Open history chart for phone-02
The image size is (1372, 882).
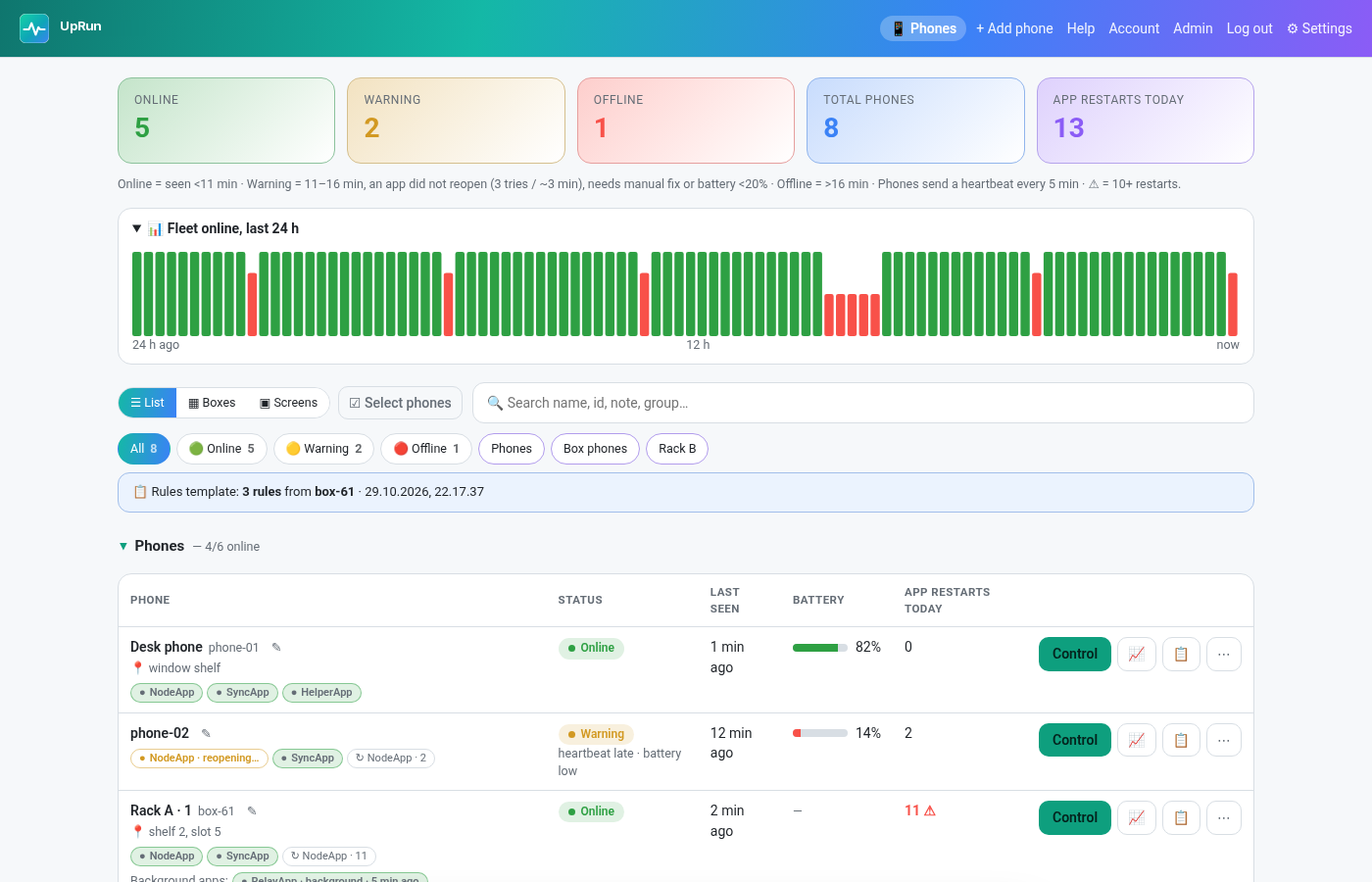coord(1137,740)
